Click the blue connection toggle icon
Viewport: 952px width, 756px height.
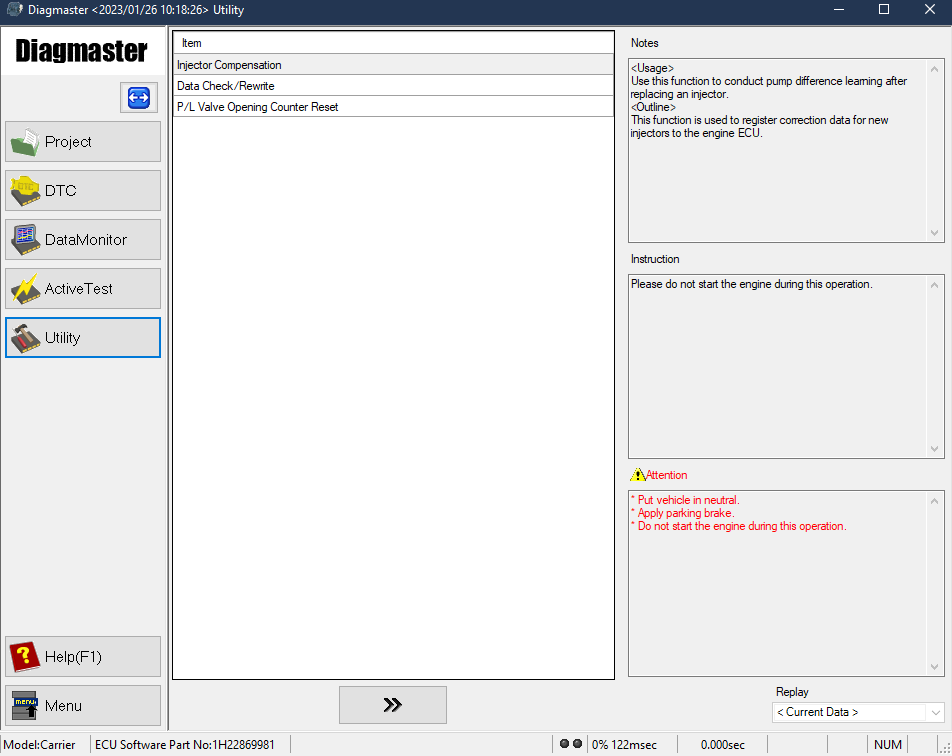pos(139,97)
